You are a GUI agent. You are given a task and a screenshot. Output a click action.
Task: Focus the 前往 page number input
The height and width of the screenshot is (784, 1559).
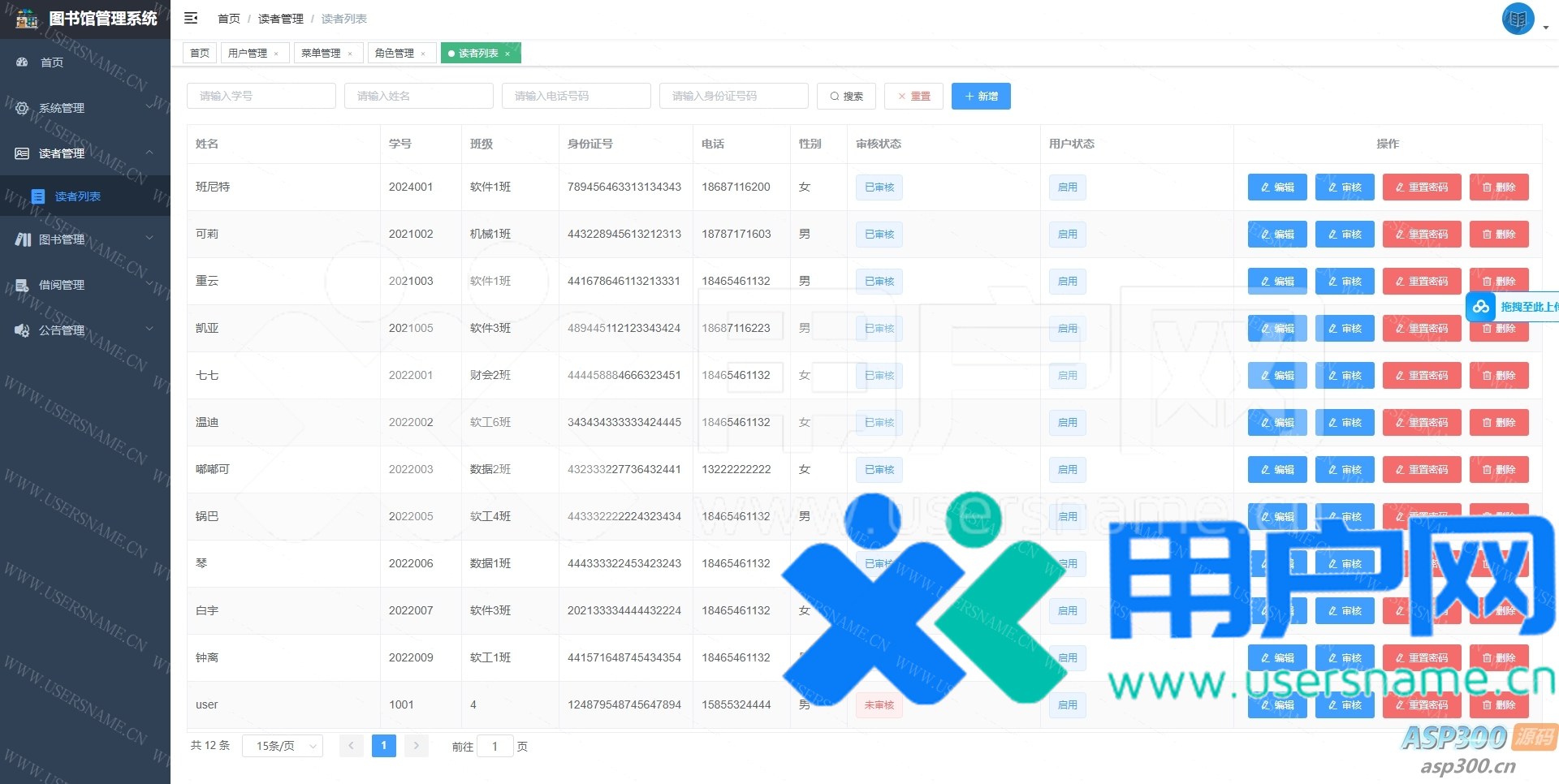point(495,746)
